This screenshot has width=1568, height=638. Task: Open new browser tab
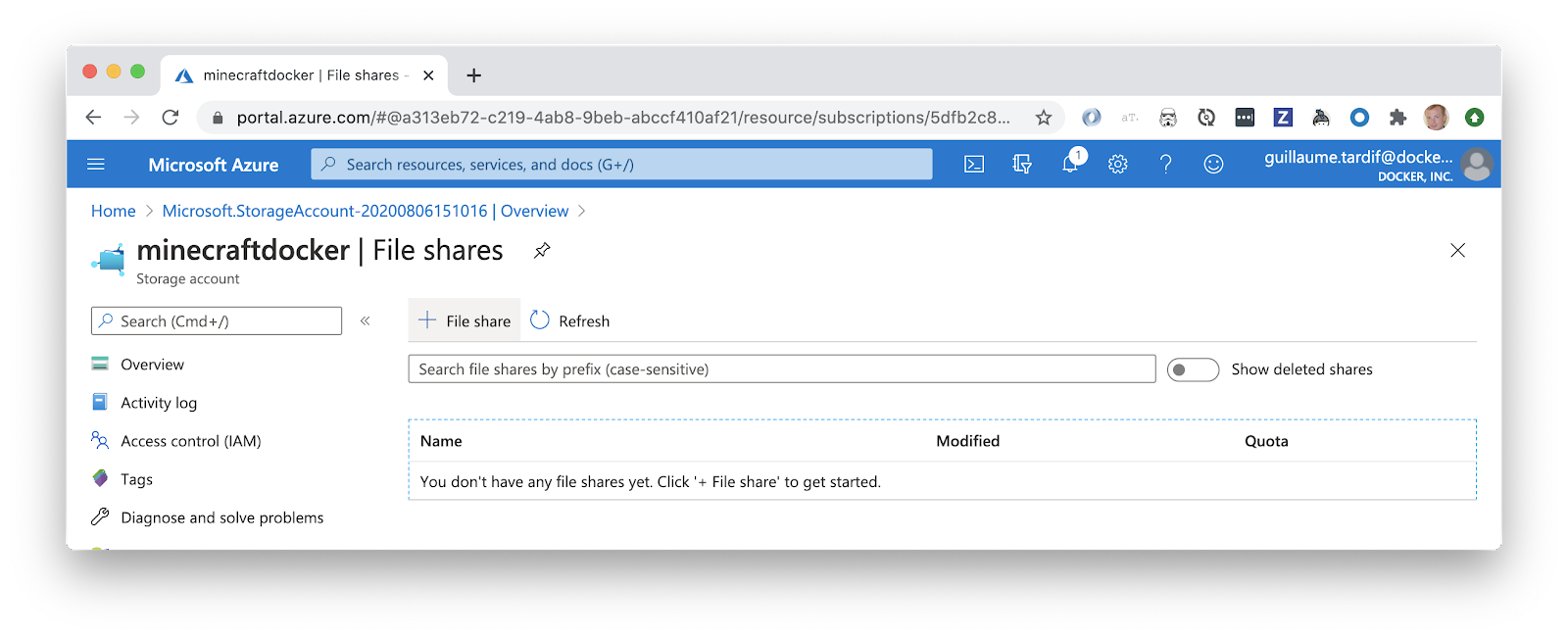coord(474,75)
